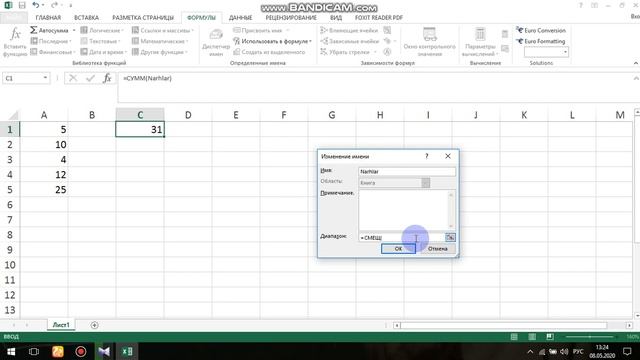Click the Task View taskbar icon

(34, 351)
